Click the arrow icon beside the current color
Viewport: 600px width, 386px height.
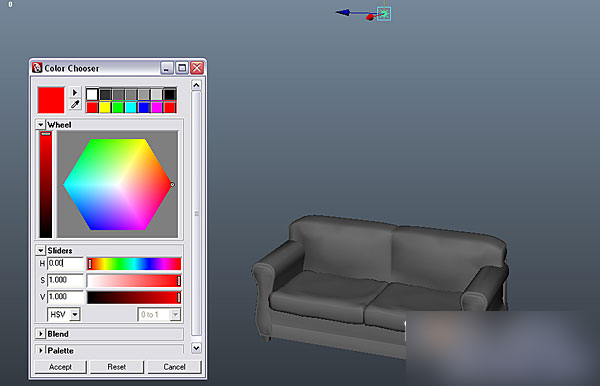point(75,93)
